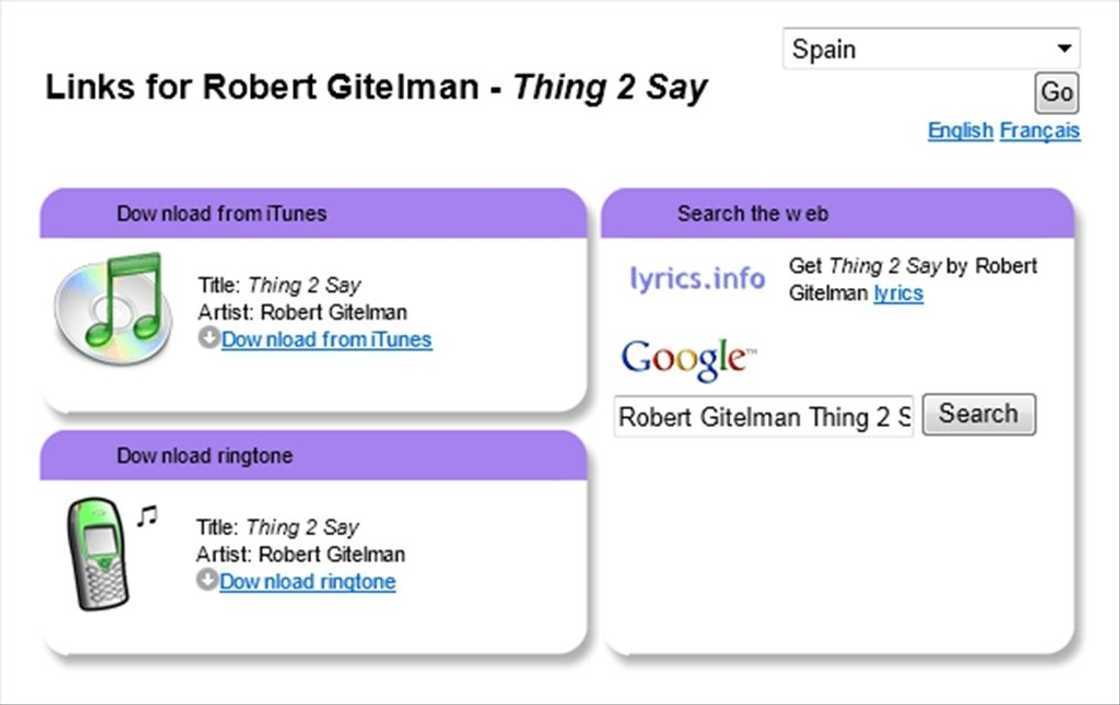Screen dimensions: 1120x705
Task: Follow the Download ringtone link
Action: coord(308,581)
